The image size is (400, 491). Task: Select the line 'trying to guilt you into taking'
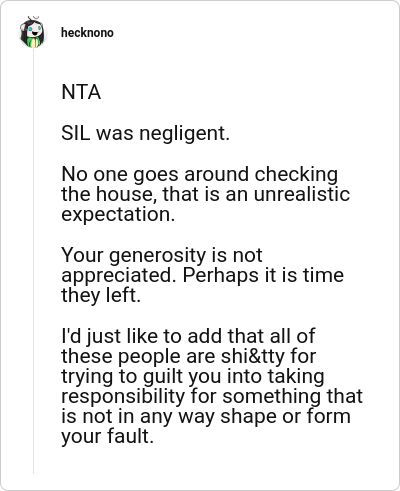click(x=193, y=376)
